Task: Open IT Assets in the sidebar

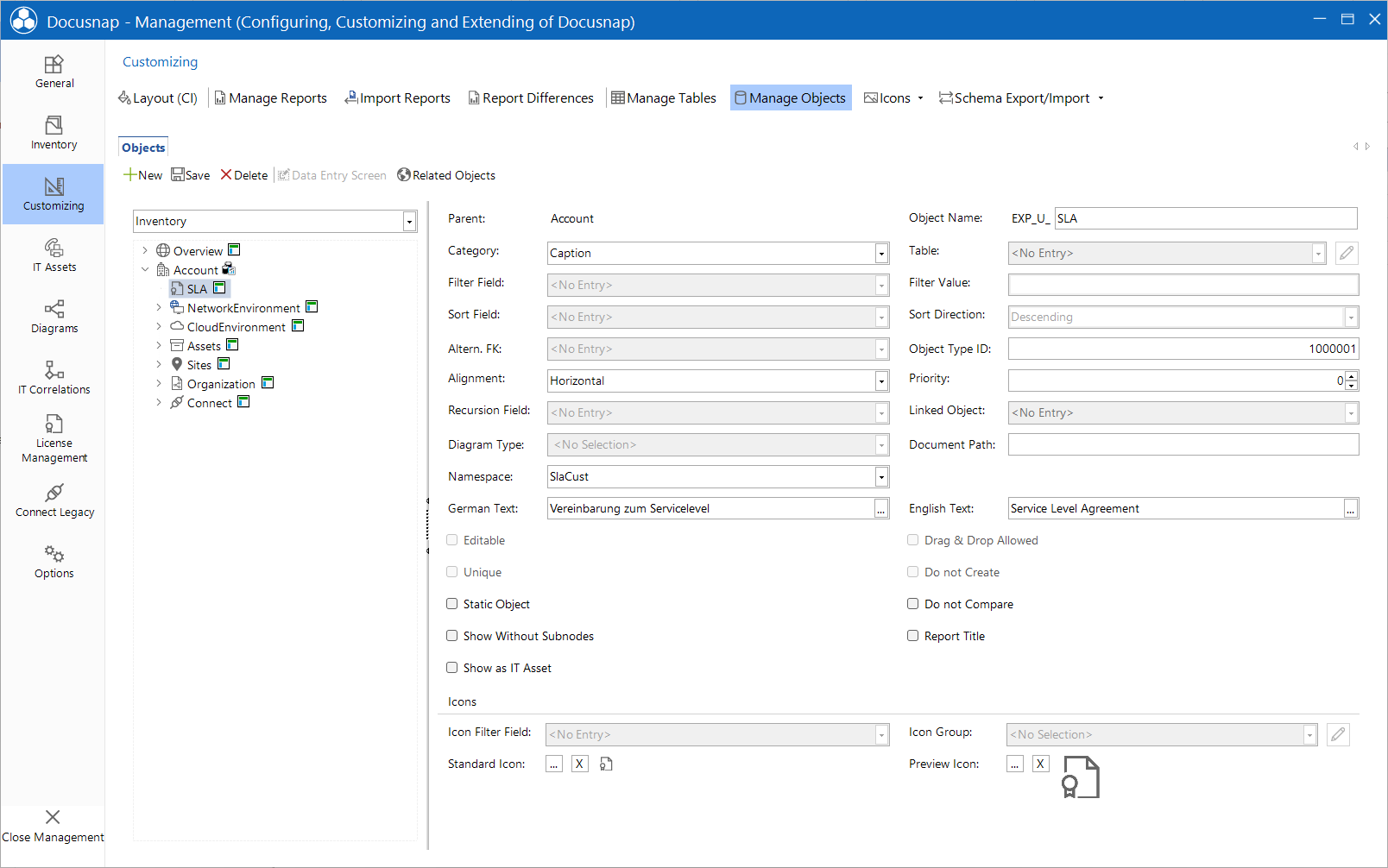Action: point(54,255)
